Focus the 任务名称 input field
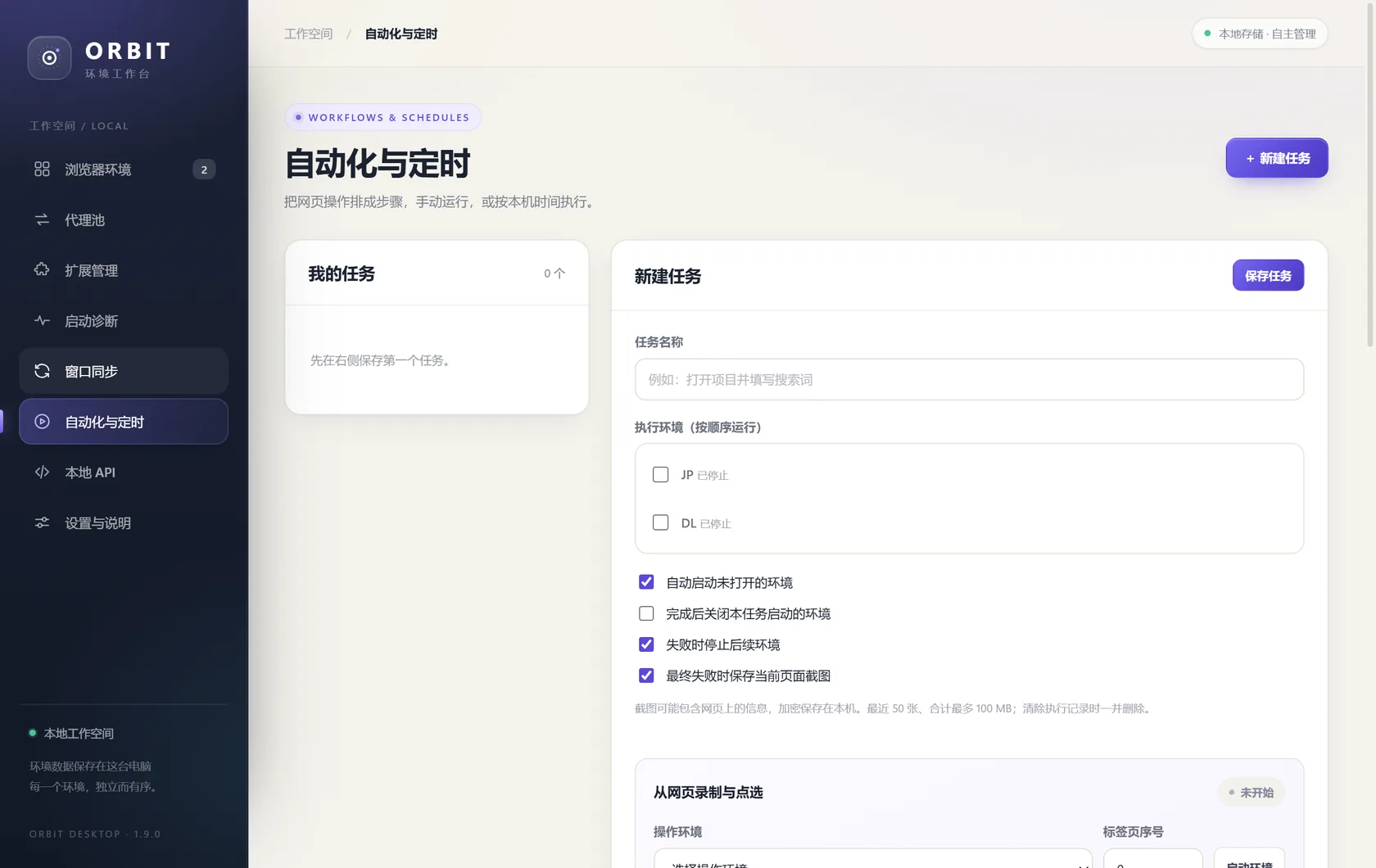 click(969, 380)
